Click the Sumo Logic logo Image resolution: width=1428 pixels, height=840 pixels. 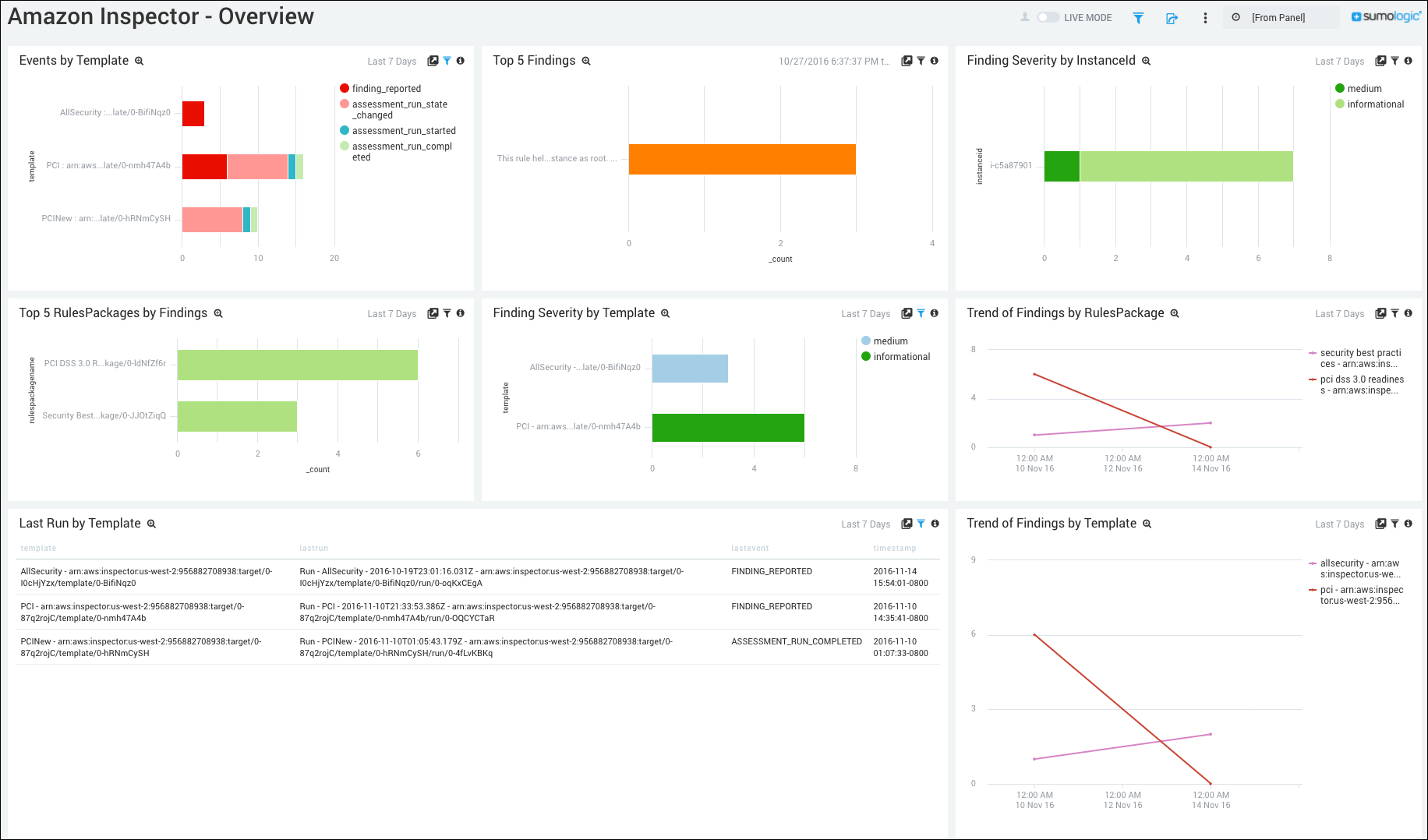tap(1386, 16)
